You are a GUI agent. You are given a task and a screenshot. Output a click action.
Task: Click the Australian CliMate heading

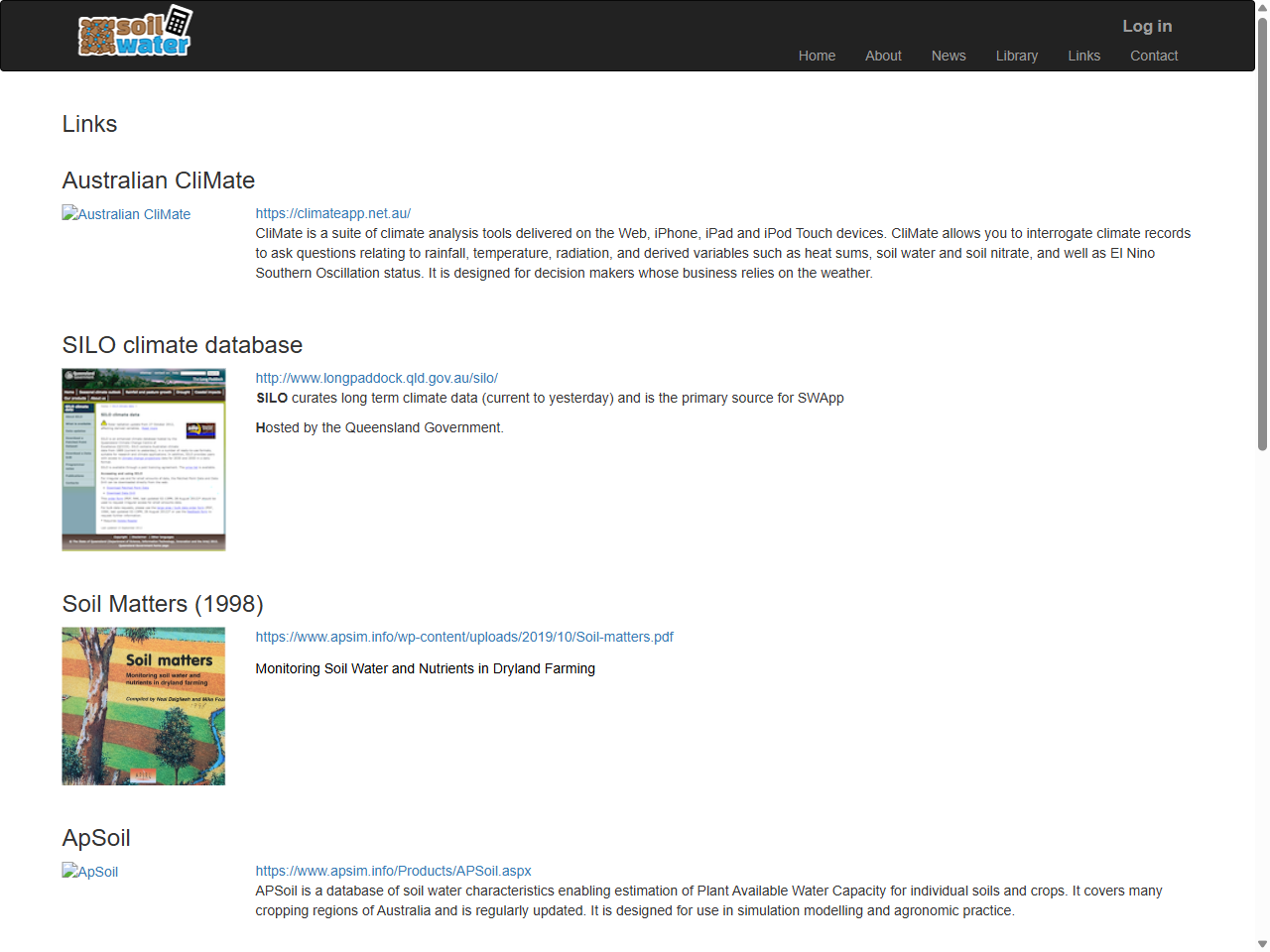click(158, 180)
